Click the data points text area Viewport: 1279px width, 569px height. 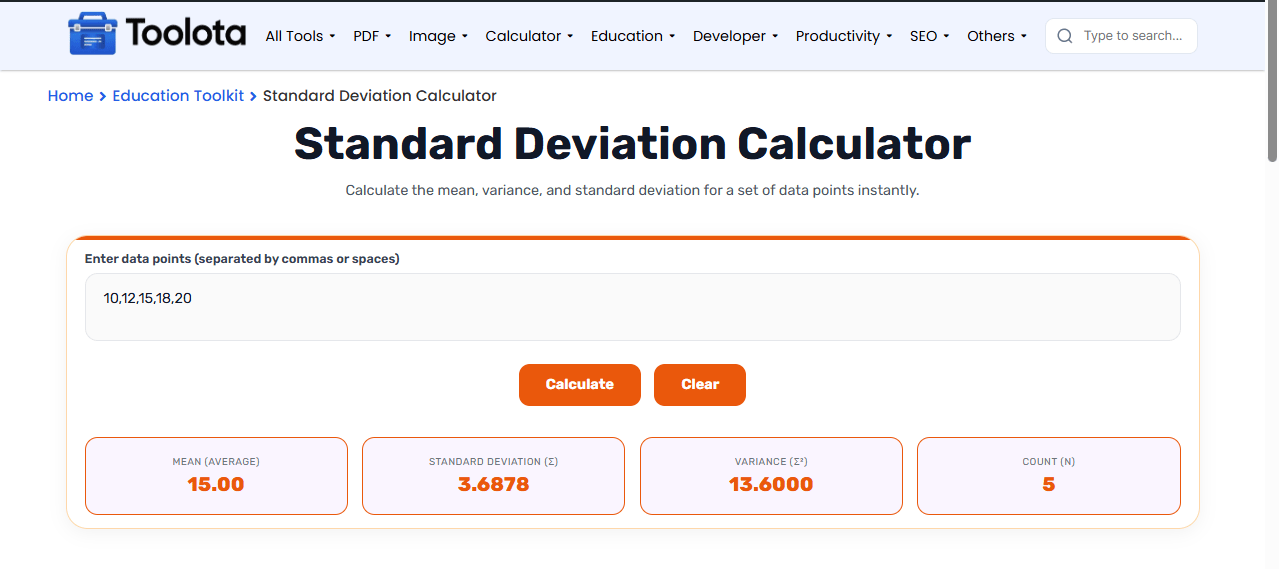click(632, 307)
